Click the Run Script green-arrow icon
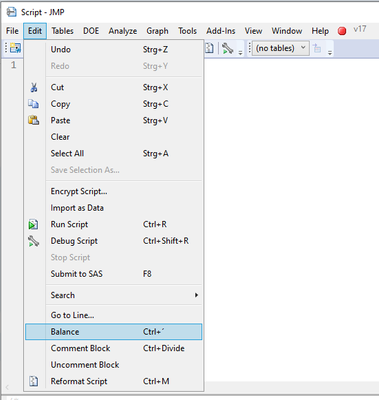The height and width of the screenshot is (400, 379). click(x=33, y=224)
